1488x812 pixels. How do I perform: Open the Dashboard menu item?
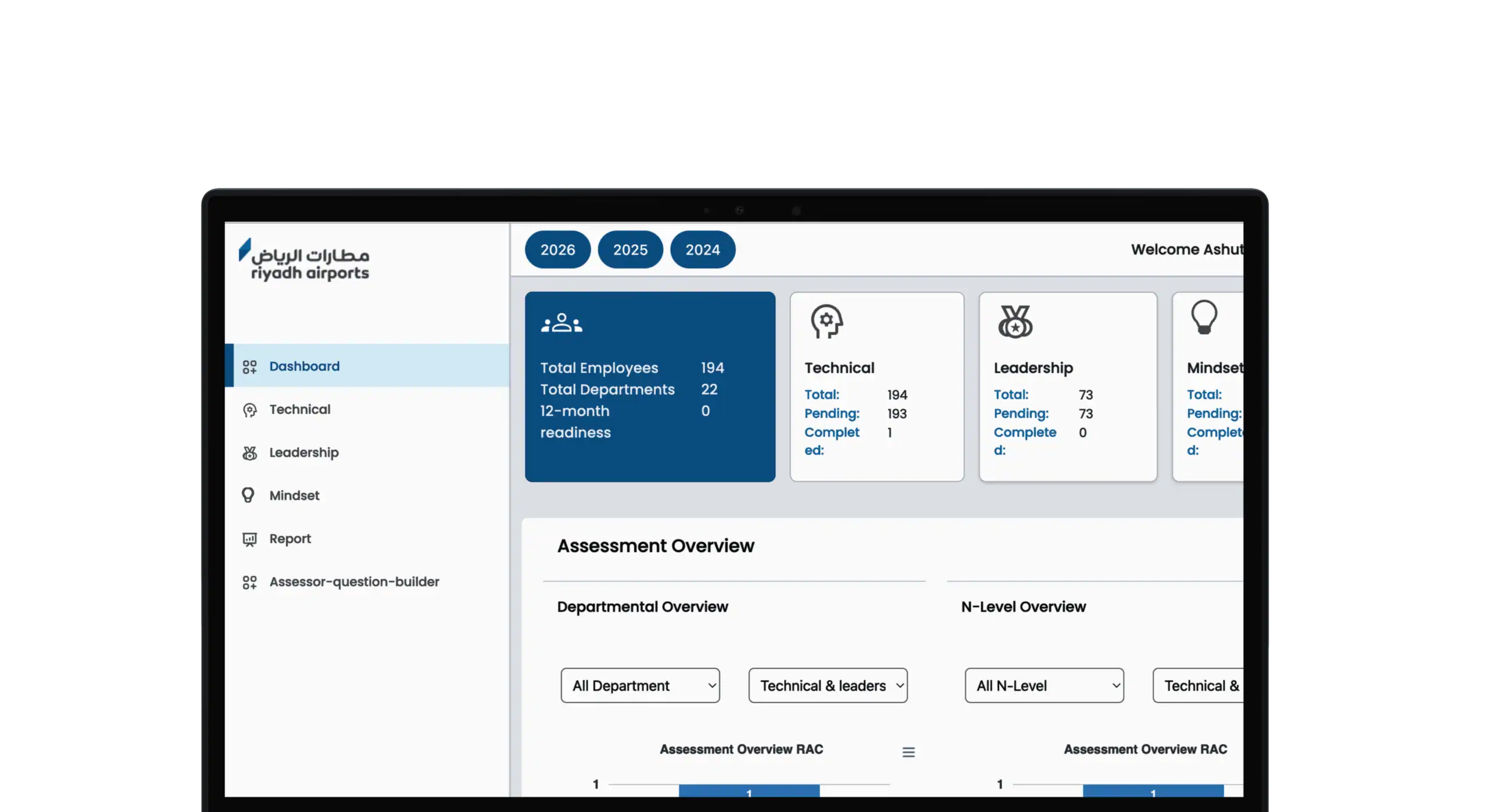pos(367,366)
